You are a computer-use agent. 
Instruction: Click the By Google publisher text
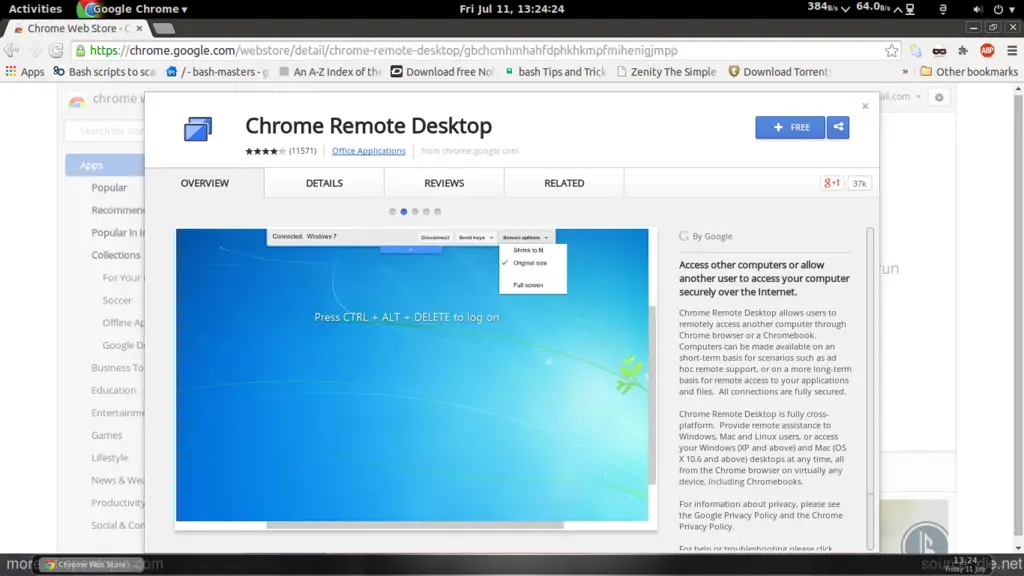(712, 236)
